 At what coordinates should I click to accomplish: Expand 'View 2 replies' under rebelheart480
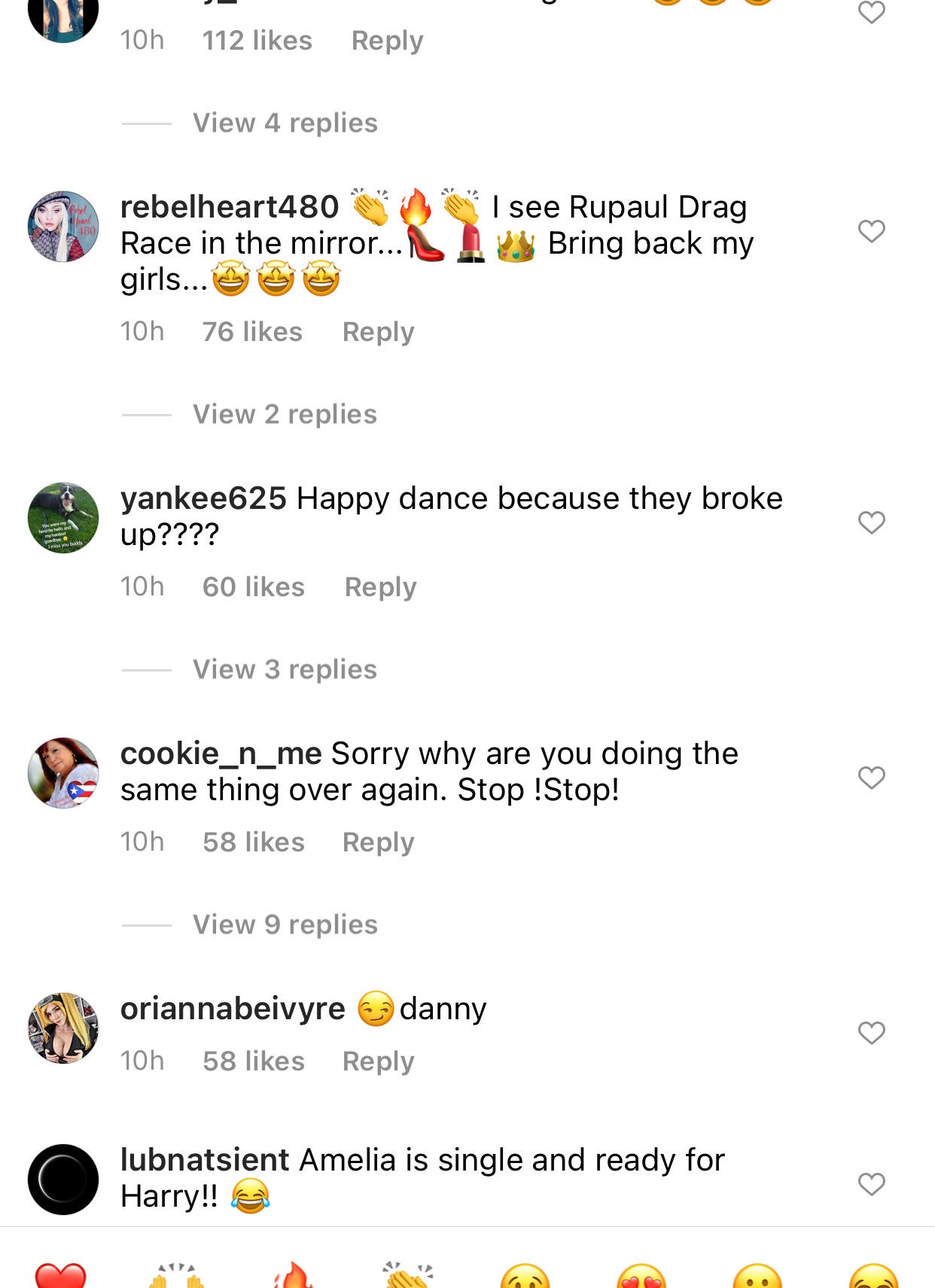285,414
